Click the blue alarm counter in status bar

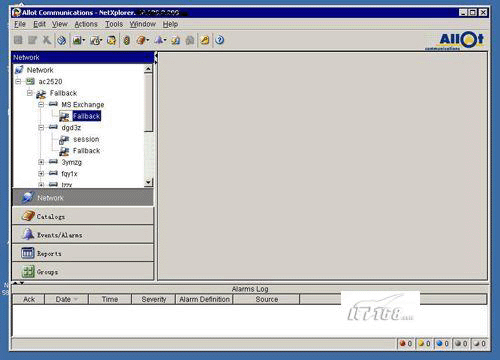pyautogui.click(x=443, y=344)
